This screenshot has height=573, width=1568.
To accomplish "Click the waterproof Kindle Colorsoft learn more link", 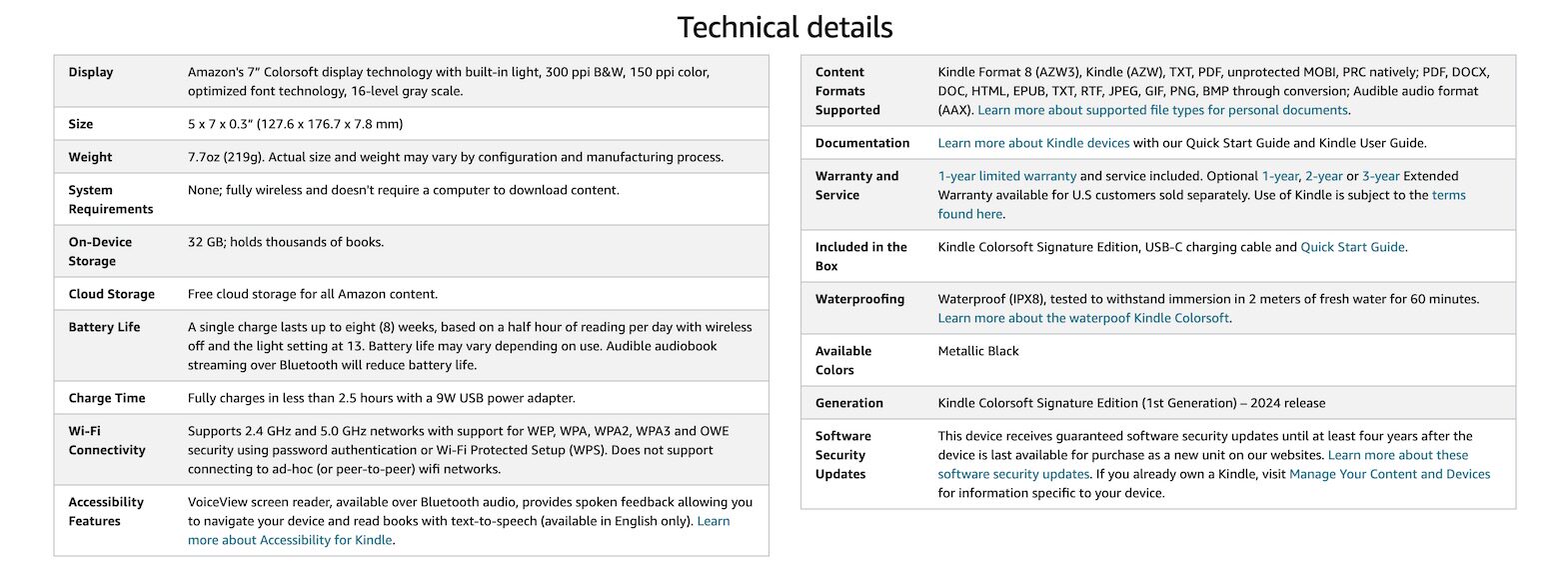I will [x=1083, y=318].
